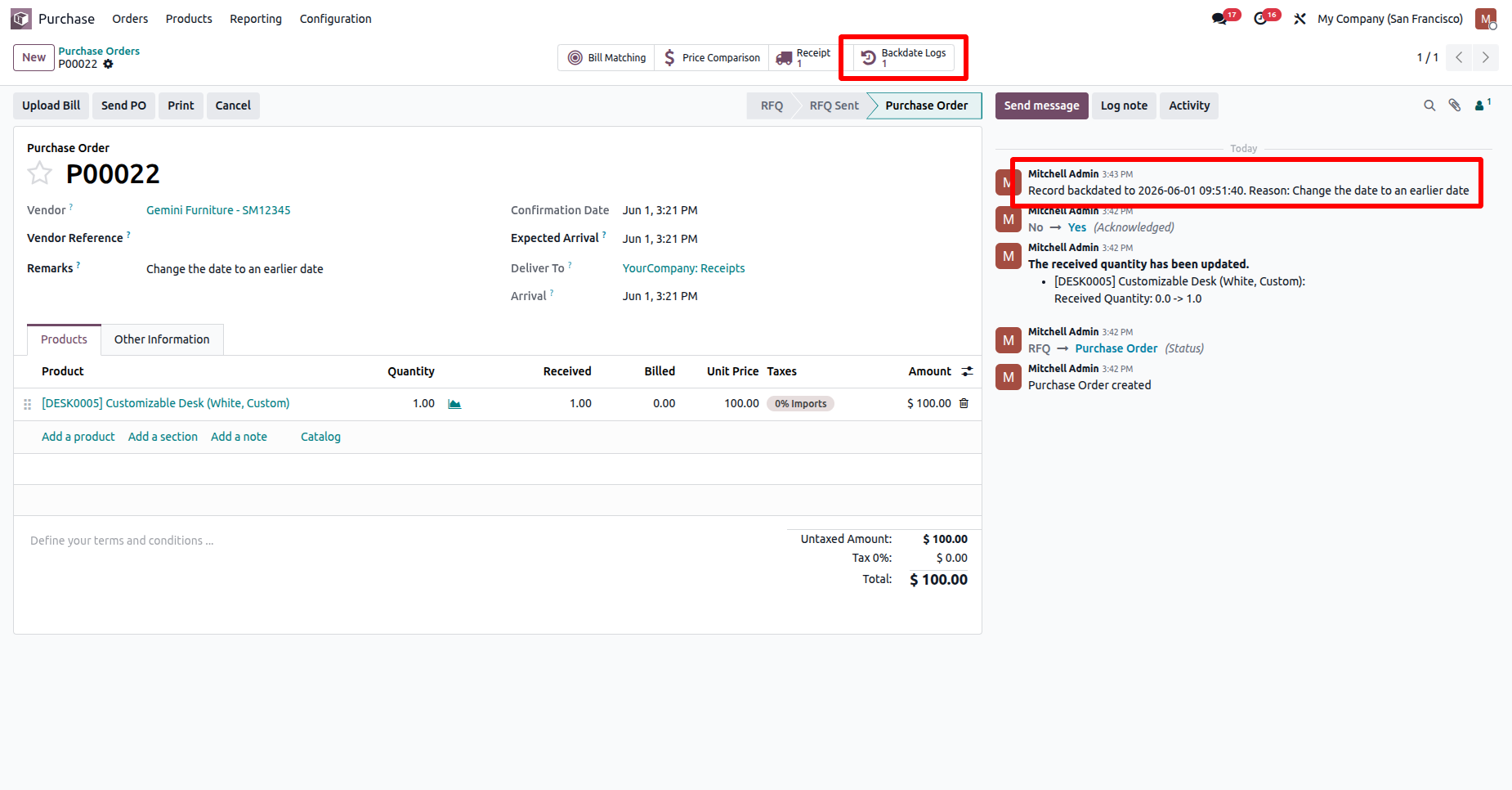
Task: Click the Send PO button
Action: tap(123, 105)
